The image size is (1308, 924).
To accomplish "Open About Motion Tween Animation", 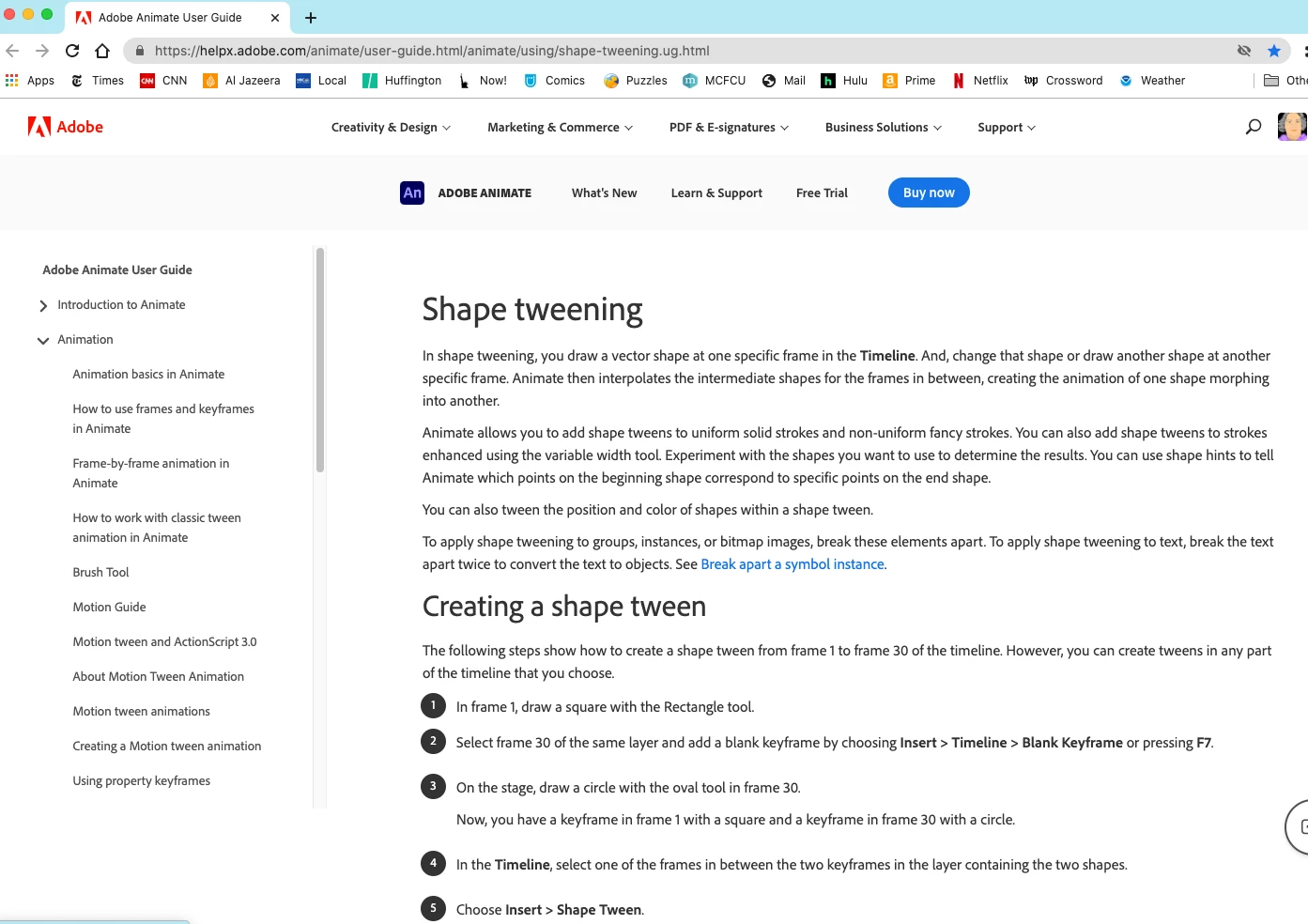I will tap(158, 677).
